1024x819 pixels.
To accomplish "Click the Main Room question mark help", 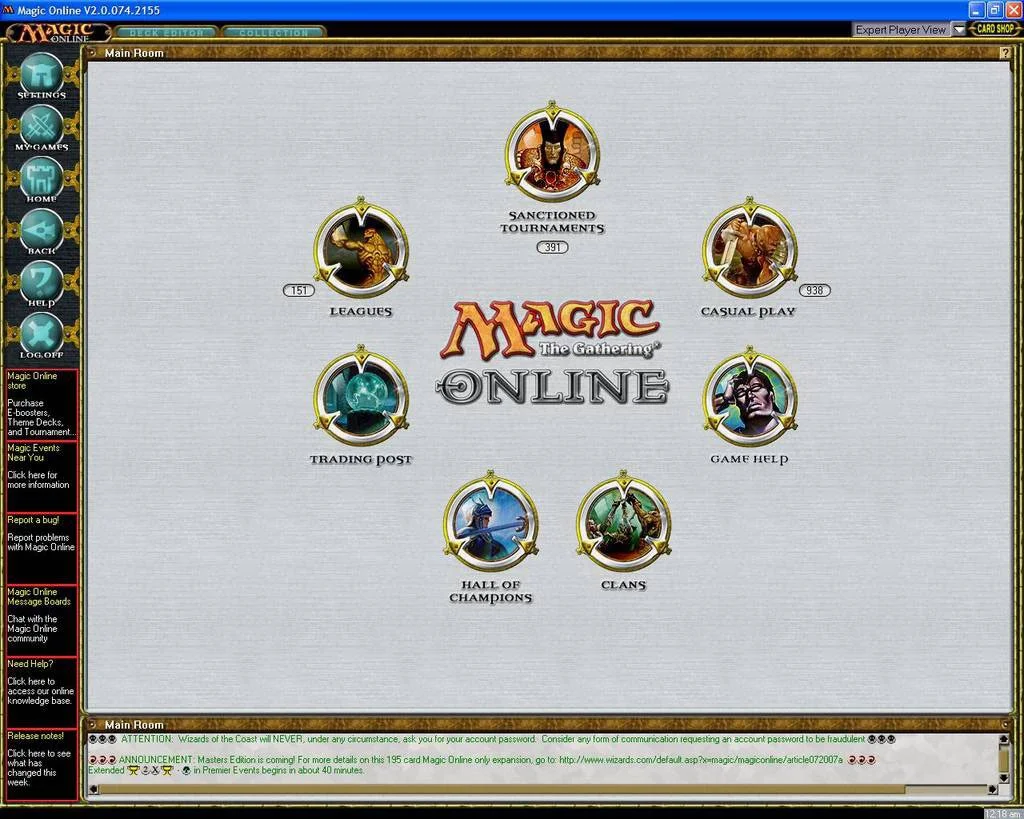I will 1004,53.
